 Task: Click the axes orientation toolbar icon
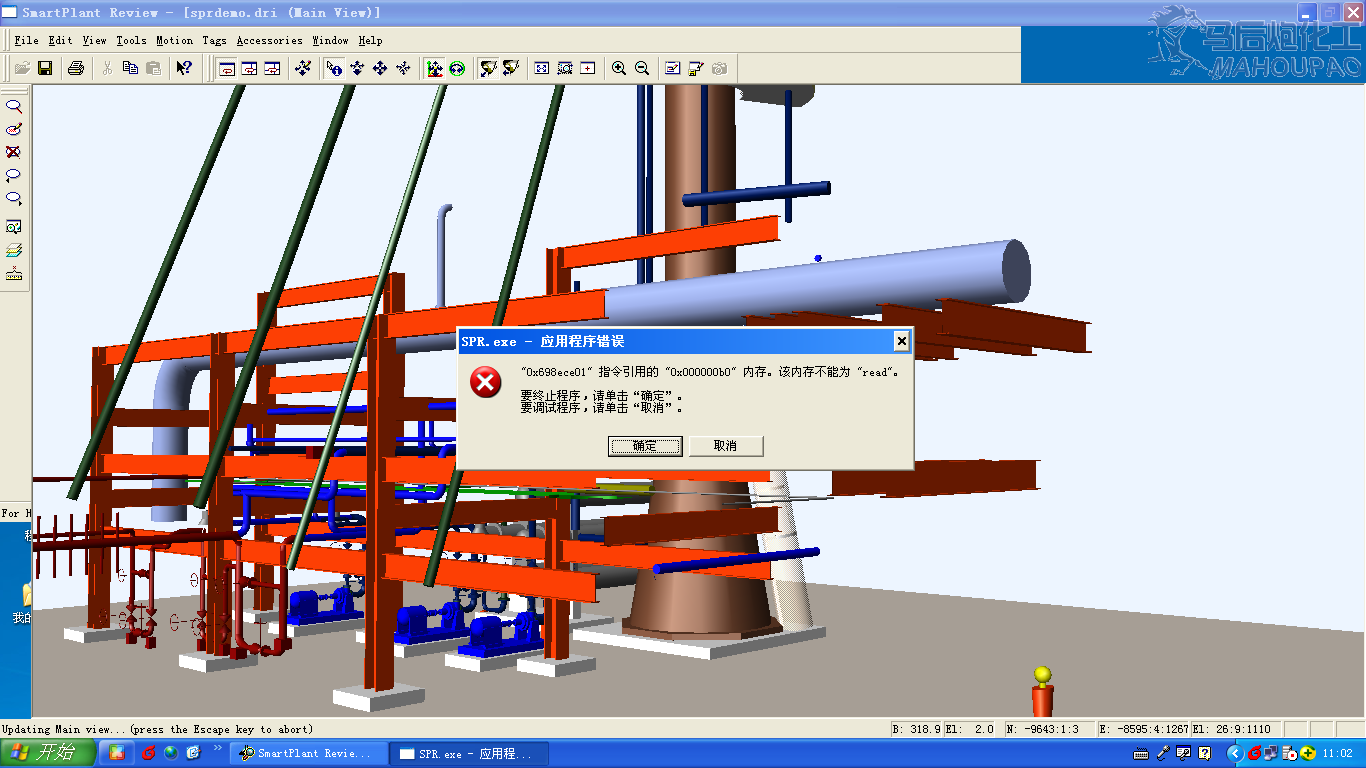click(x=434, y=68)
